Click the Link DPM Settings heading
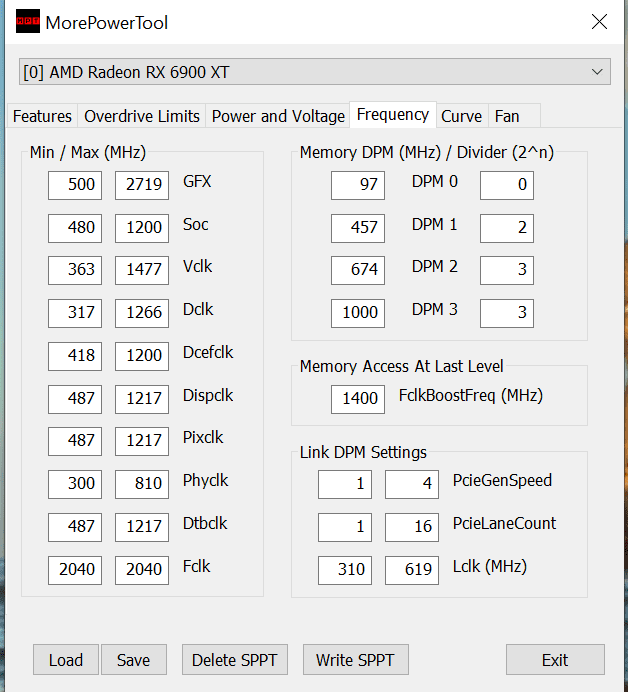Image resolution: width=628 pixels, height=692 pixels. point(363,452)
